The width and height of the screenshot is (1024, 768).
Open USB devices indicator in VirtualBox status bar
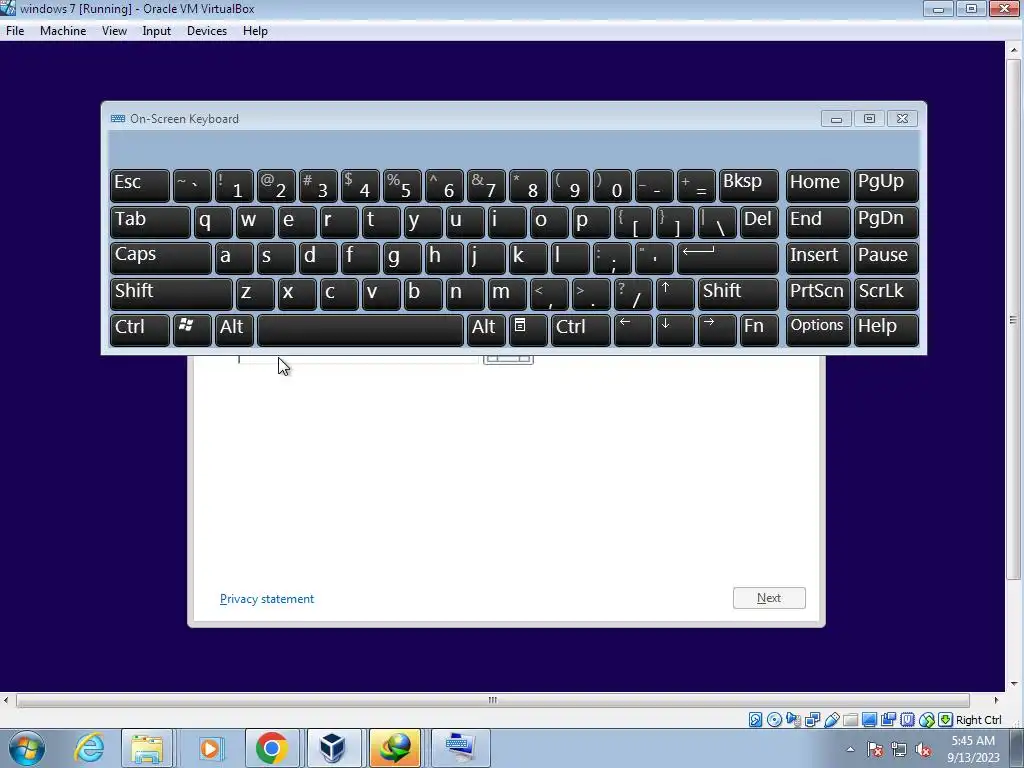point(831,720)
